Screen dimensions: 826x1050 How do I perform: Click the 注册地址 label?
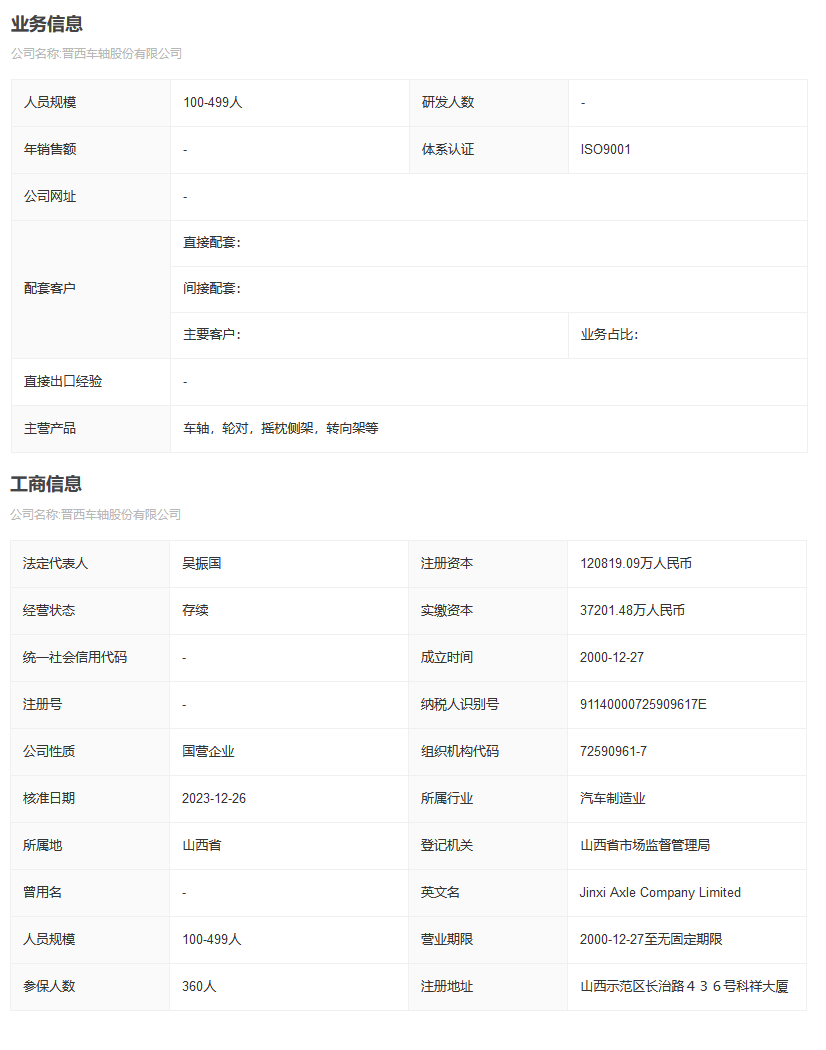[x=447, y=986]
